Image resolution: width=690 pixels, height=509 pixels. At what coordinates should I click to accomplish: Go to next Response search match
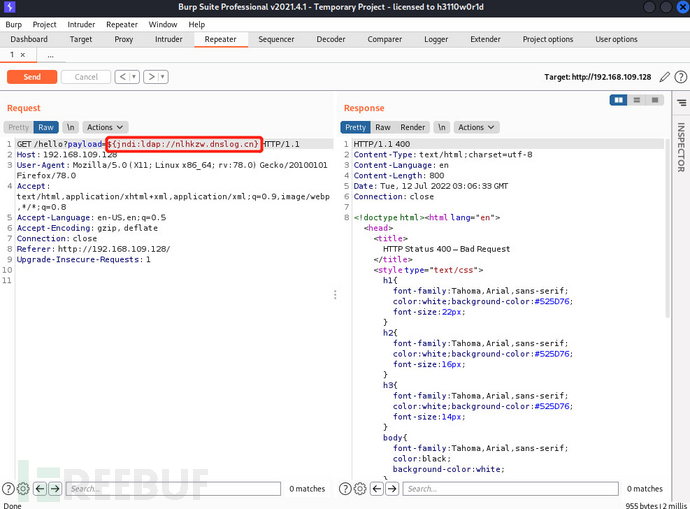tap(392, 489)
